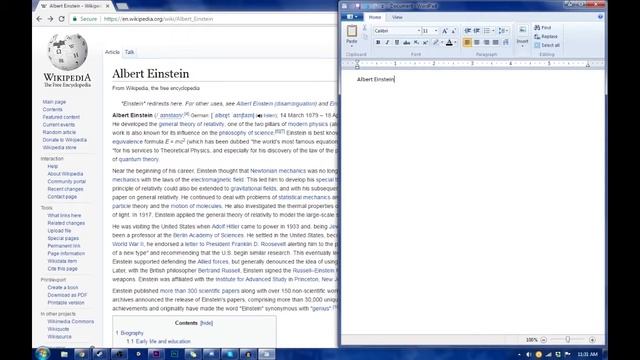Screen dimensions: 640x360
Task: Click the Wikipedia globe logo
Action: (67, 51)
